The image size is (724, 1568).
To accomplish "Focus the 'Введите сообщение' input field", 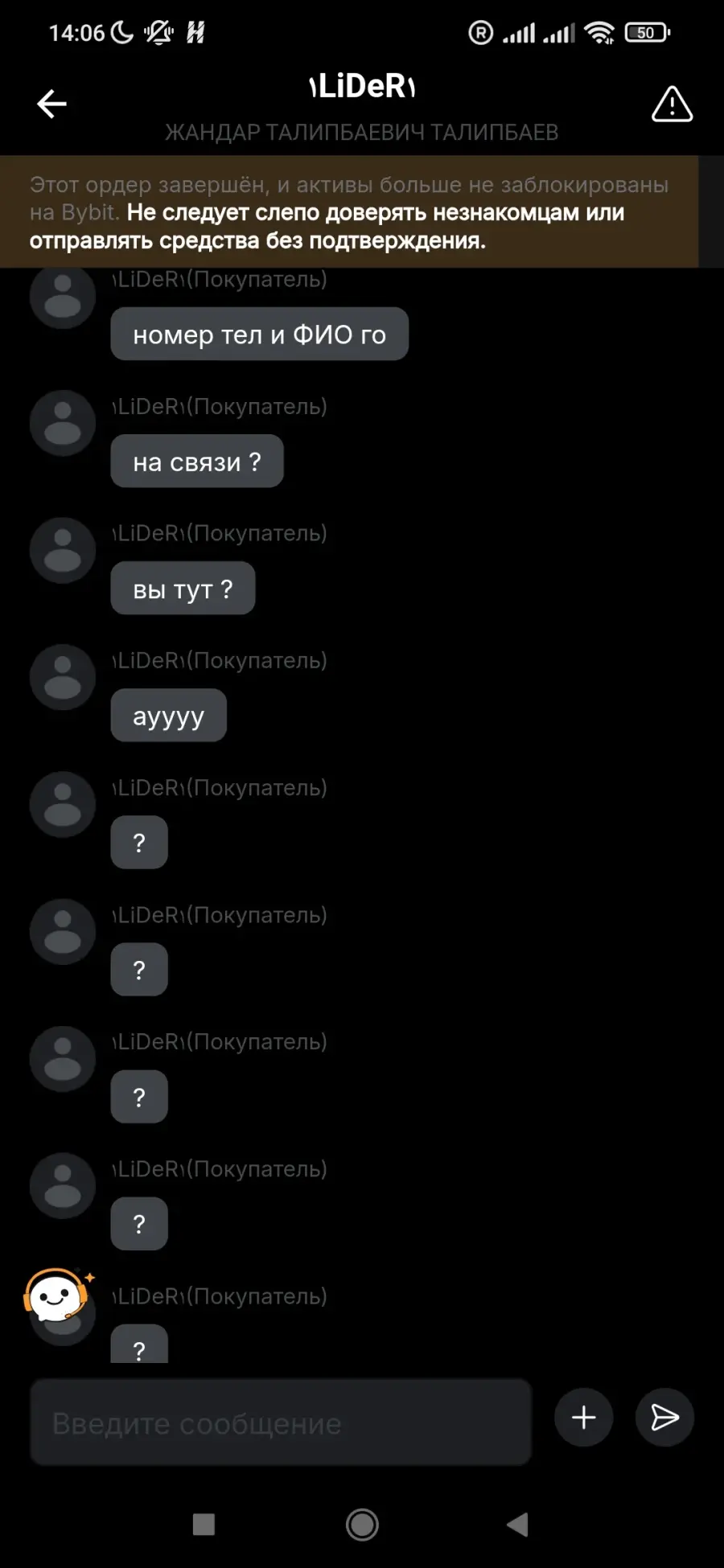I will pos(281,1422).
